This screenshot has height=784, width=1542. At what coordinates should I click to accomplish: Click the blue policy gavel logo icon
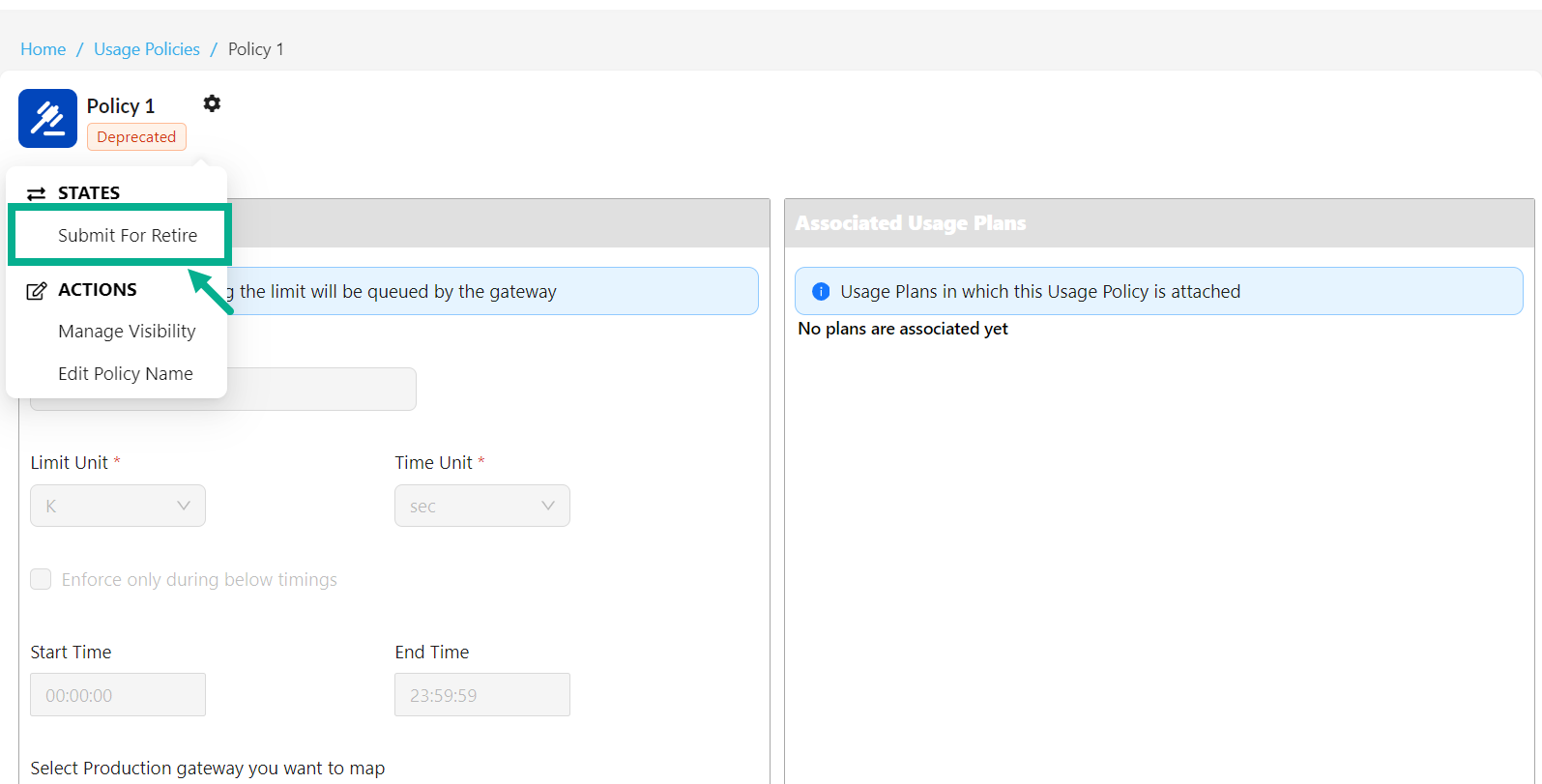pyautogui.click(x=47, y=119)
